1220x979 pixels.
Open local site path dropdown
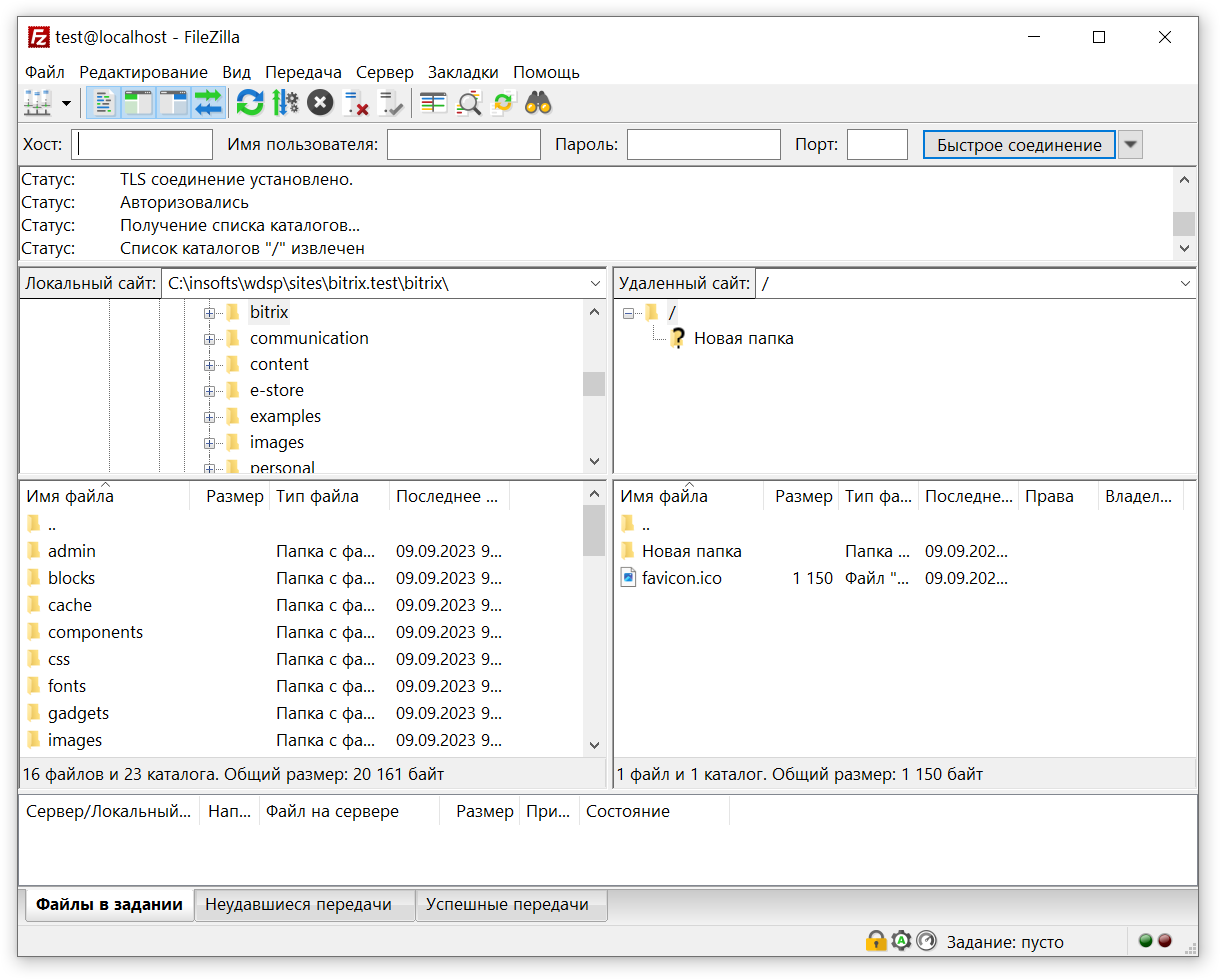coord(595,284)
